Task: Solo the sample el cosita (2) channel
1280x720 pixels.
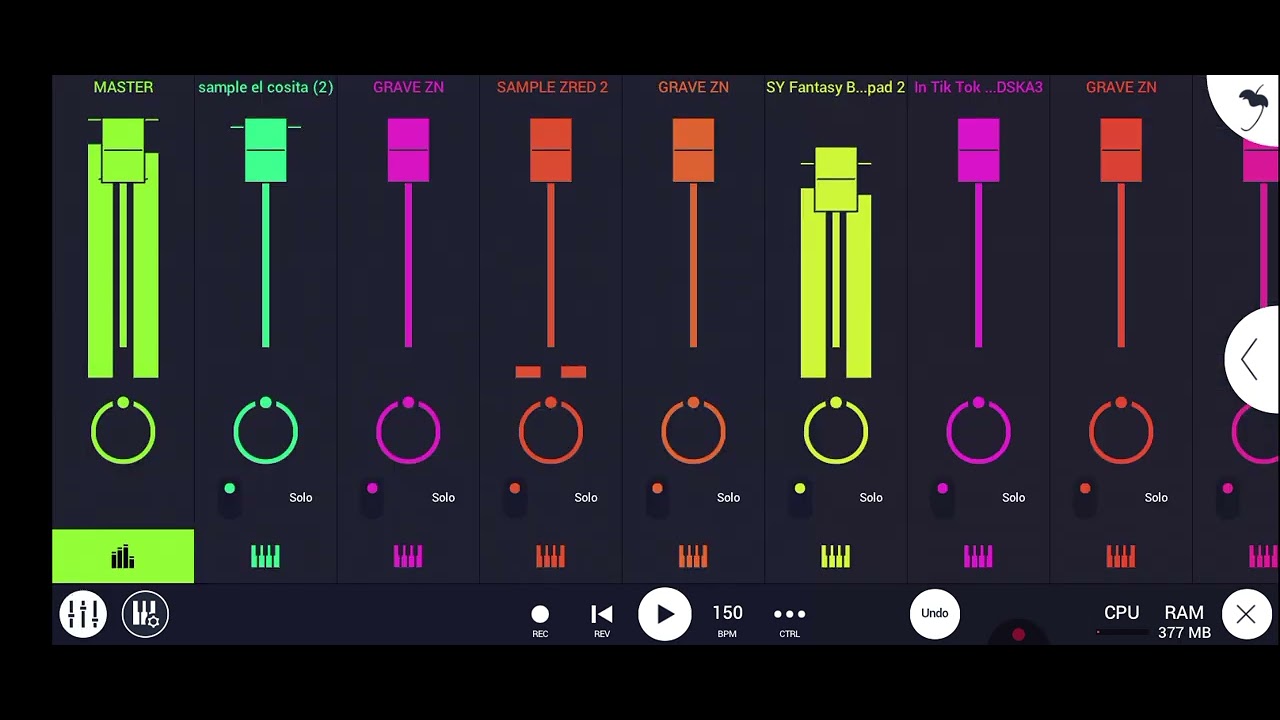Action: [301, 497]
